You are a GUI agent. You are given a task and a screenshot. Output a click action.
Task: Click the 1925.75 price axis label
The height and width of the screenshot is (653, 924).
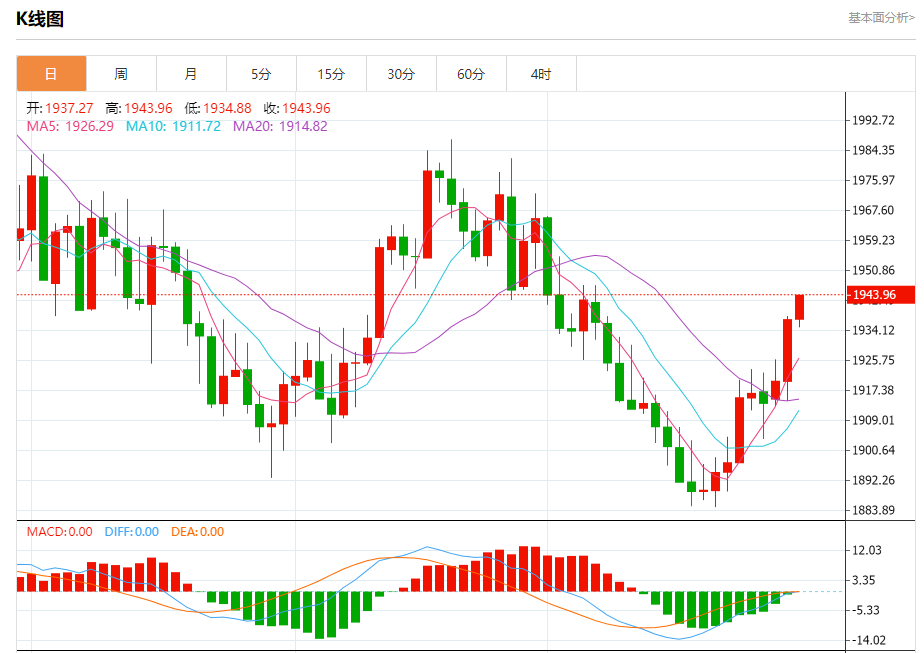(873, 360)
